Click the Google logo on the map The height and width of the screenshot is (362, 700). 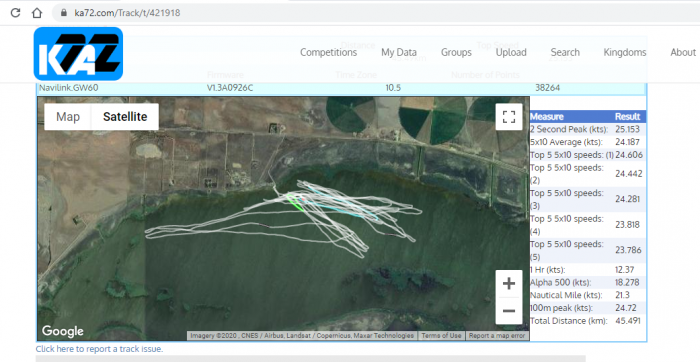click(x=62, y=331)
